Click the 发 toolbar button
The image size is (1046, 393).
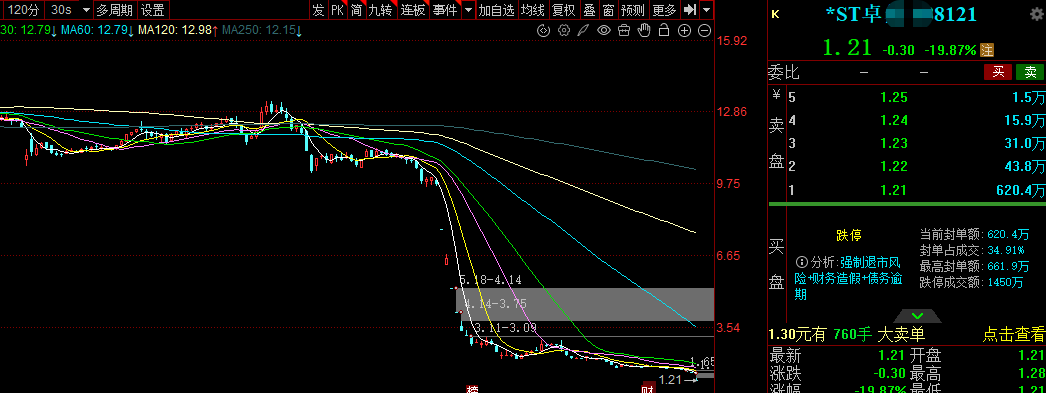[318, 9]
